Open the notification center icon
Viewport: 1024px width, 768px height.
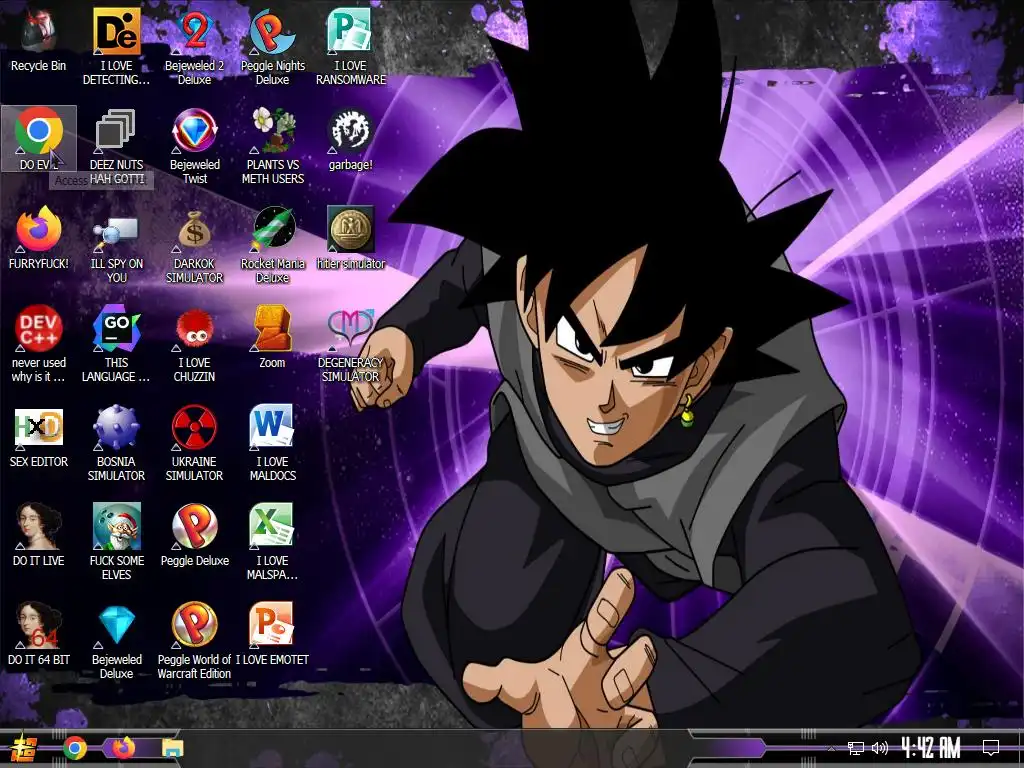point(991,748)
